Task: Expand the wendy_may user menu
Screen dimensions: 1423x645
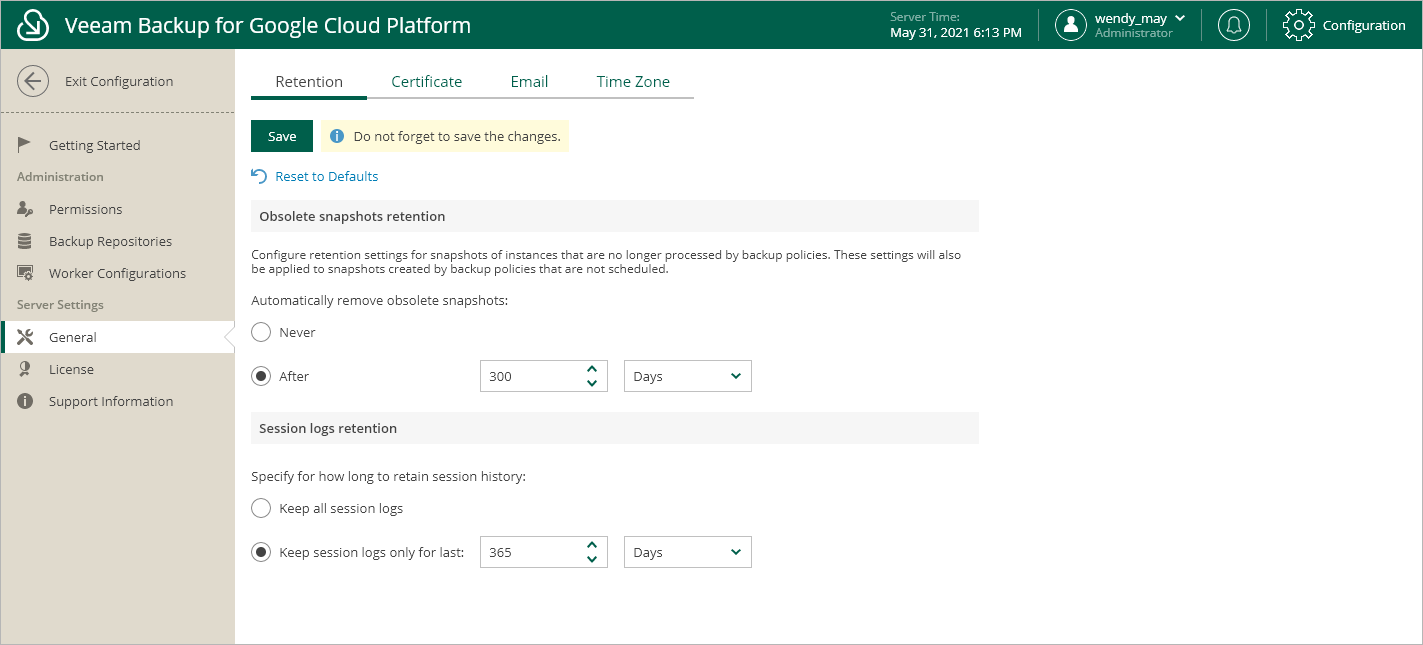Action: [x=1180, y=18]
